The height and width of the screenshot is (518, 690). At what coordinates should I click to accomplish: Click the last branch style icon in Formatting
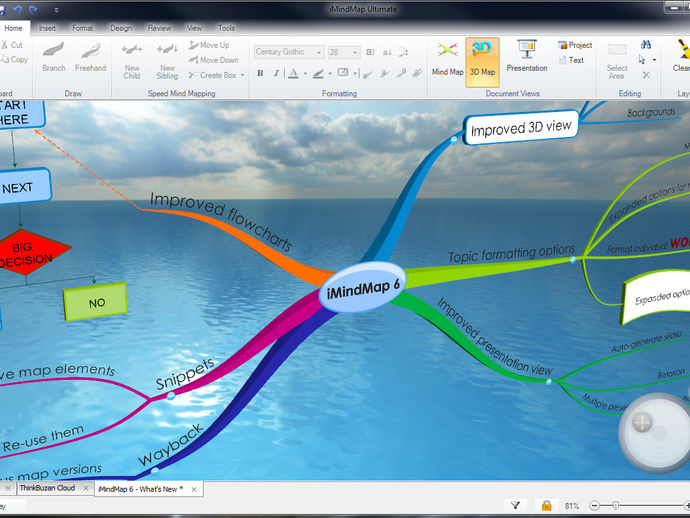tap(417, 73)
